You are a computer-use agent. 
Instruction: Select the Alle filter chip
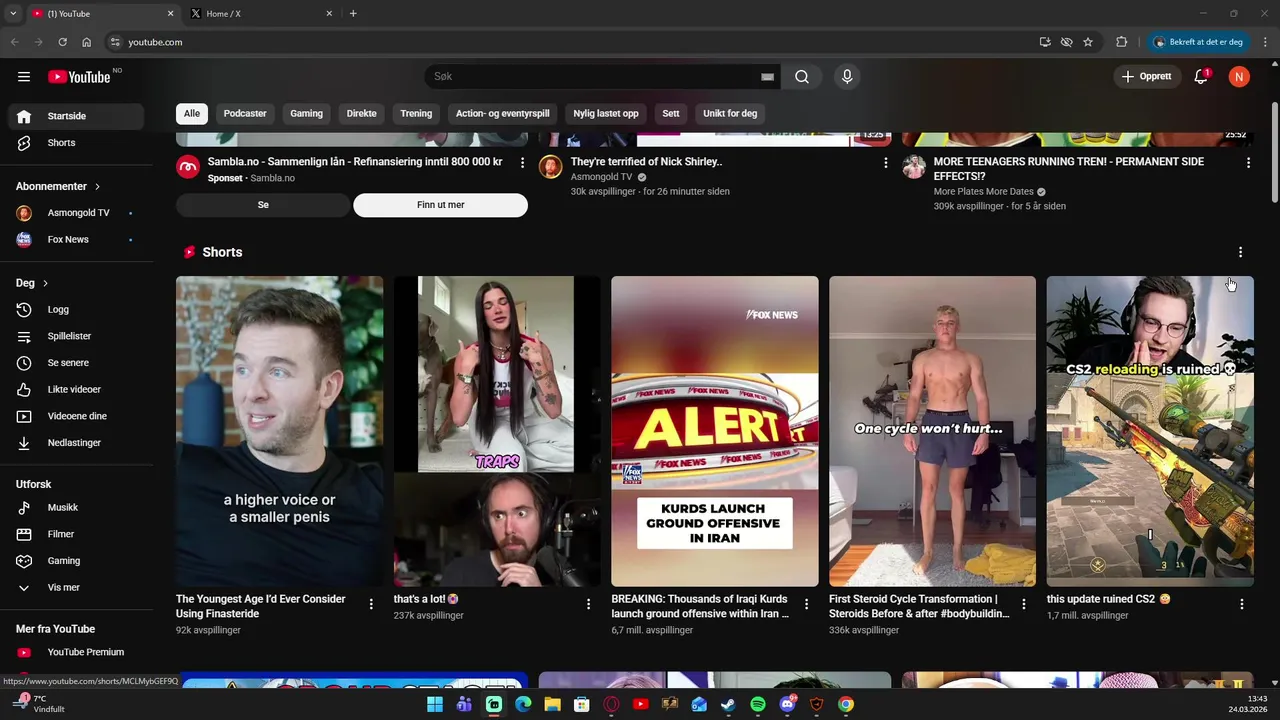[x=192, y=114]
